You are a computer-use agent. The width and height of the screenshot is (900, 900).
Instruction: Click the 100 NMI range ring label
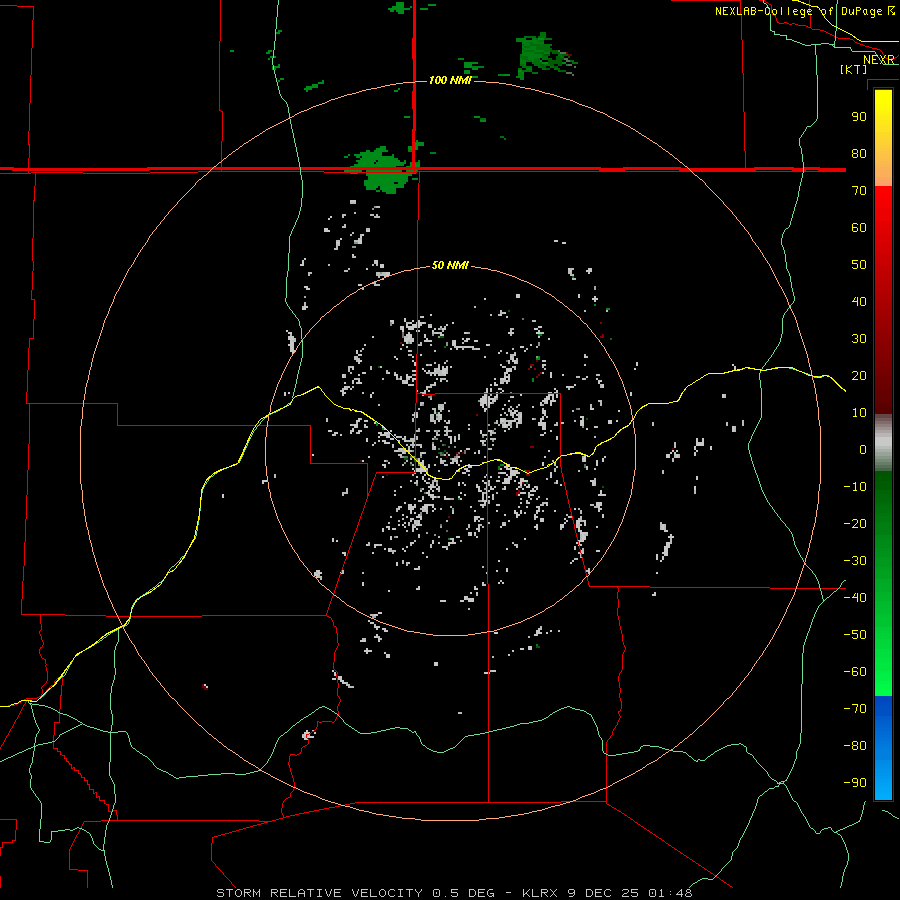pyautogui.click(x=450, y=80)
